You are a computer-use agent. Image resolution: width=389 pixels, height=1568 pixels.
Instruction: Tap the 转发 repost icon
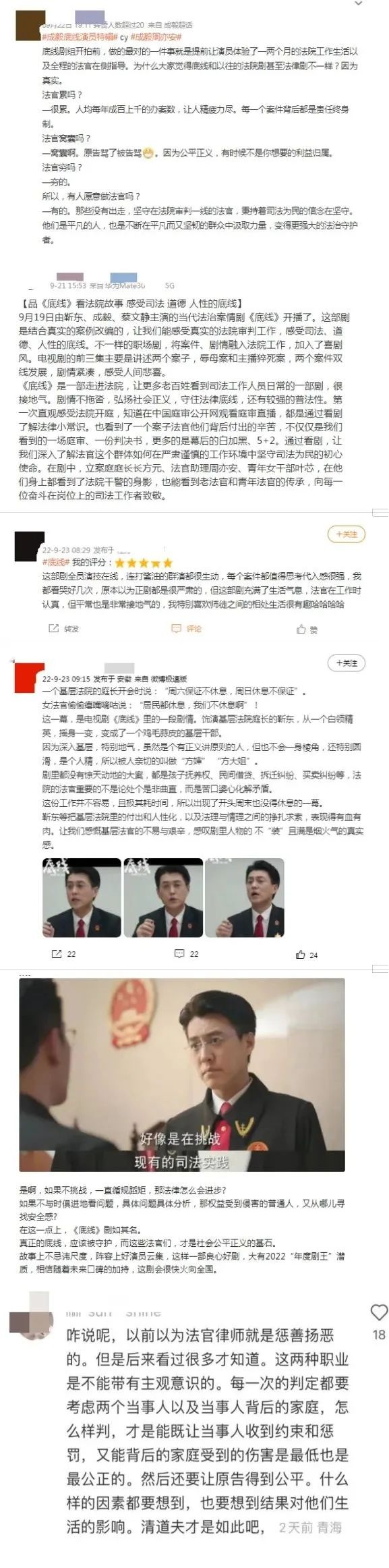pos(64,628)
